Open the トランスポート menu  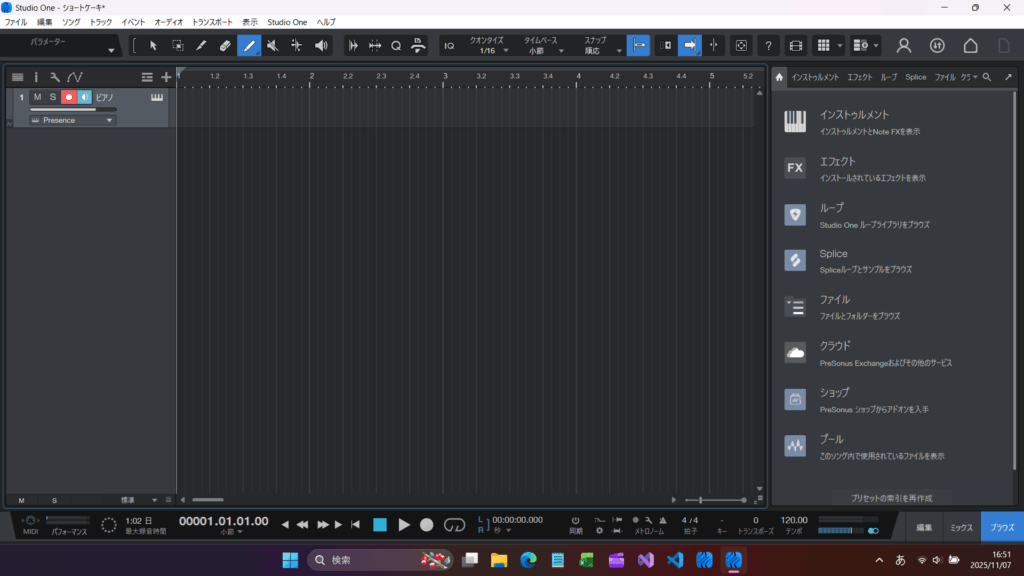pos(212,22)
